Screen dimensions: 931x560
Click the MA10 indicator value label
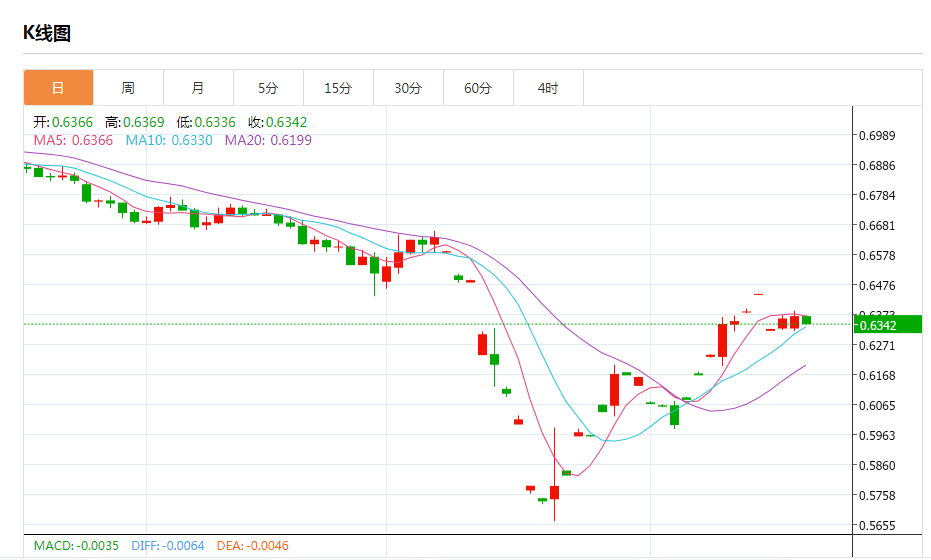(169, 140)
